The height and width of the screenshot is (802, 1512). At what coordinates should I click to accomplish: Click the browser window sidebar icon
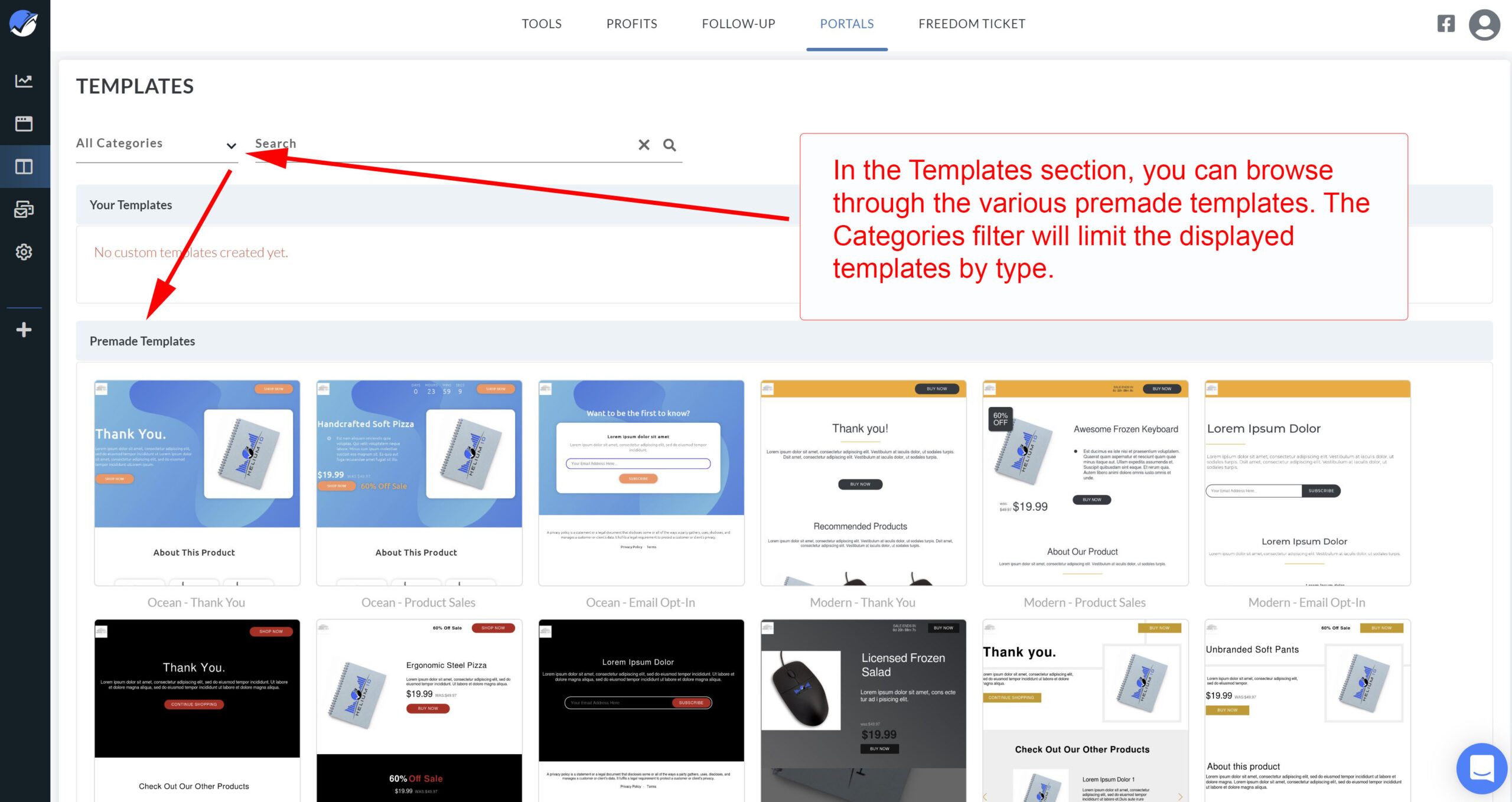click(x=24, y=123)
